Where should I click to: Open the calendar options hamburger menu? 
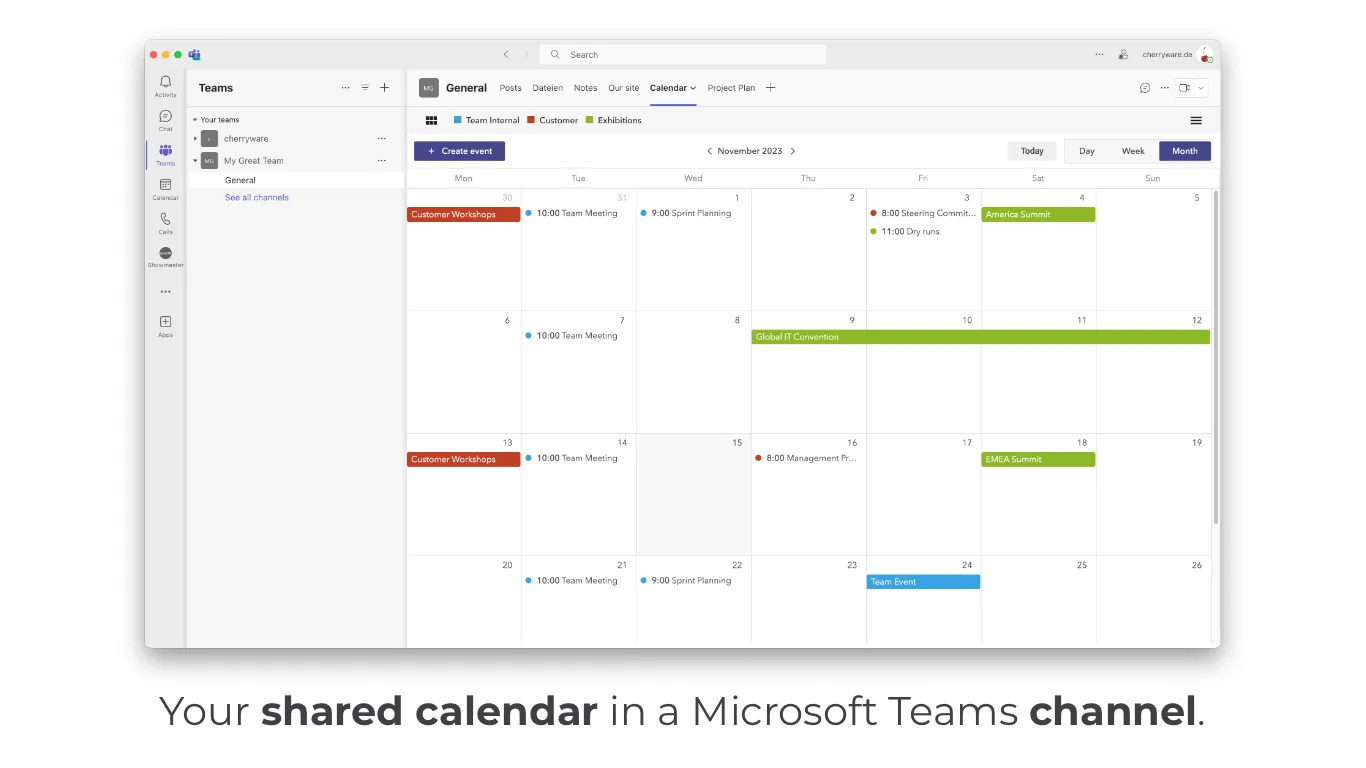(1196, 119)
